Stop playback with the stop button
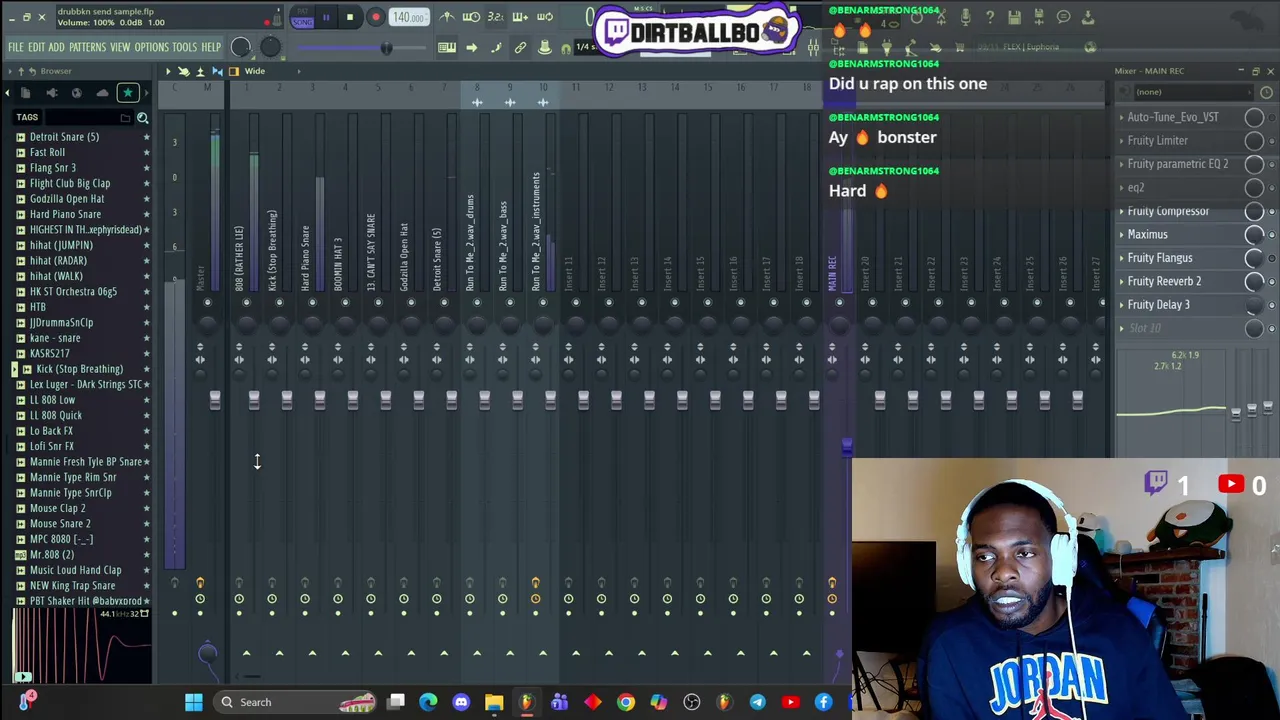The width and height of the screenshot is (1280, 720). tap(349, 17)
